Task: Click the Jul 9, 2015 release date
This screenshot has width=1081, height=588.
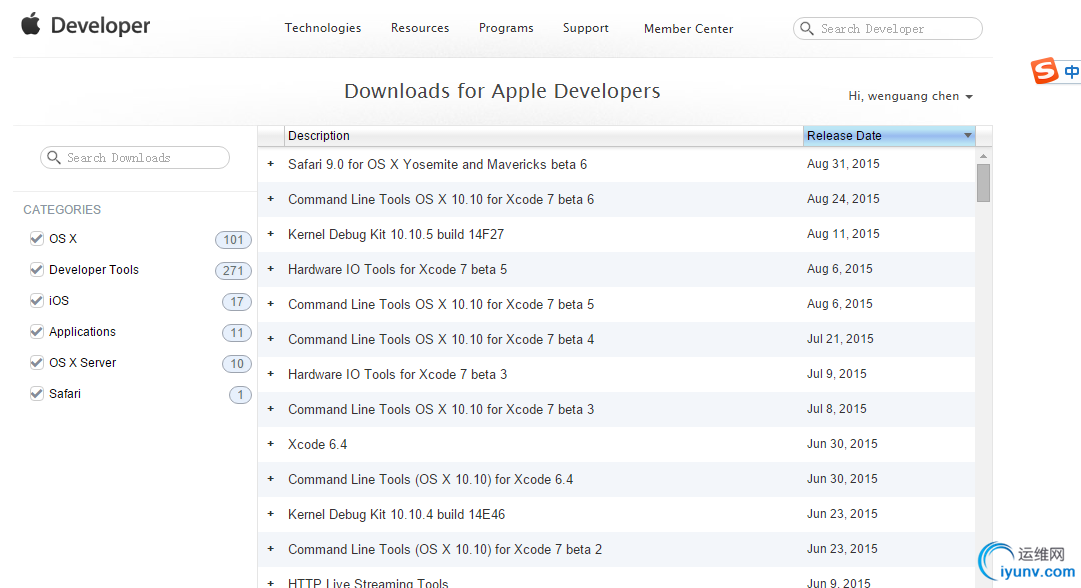Action: point(836,374)
